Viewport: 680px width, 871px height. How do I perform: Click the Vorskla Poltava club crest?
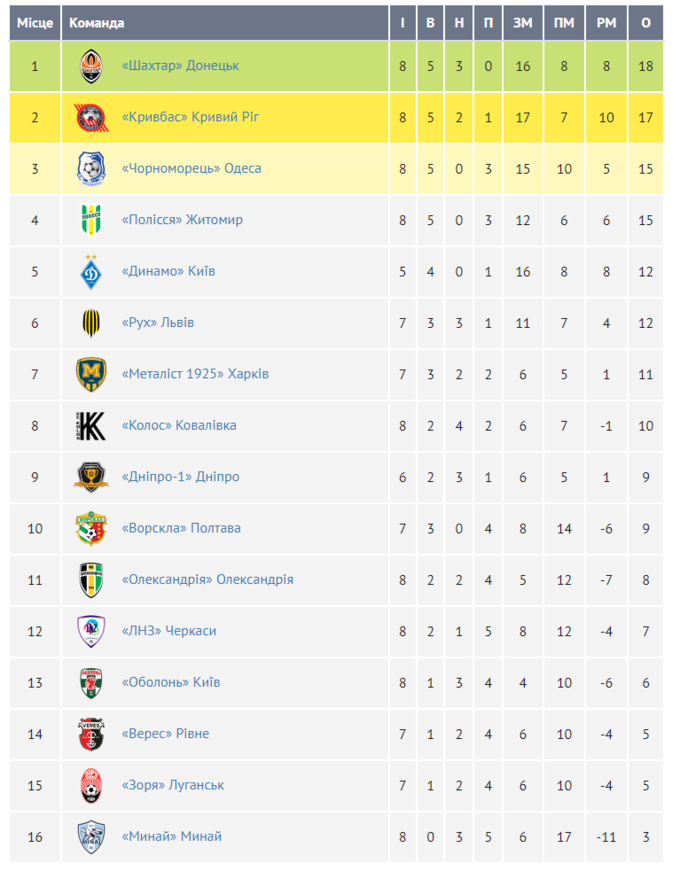[x=91, y=528]
